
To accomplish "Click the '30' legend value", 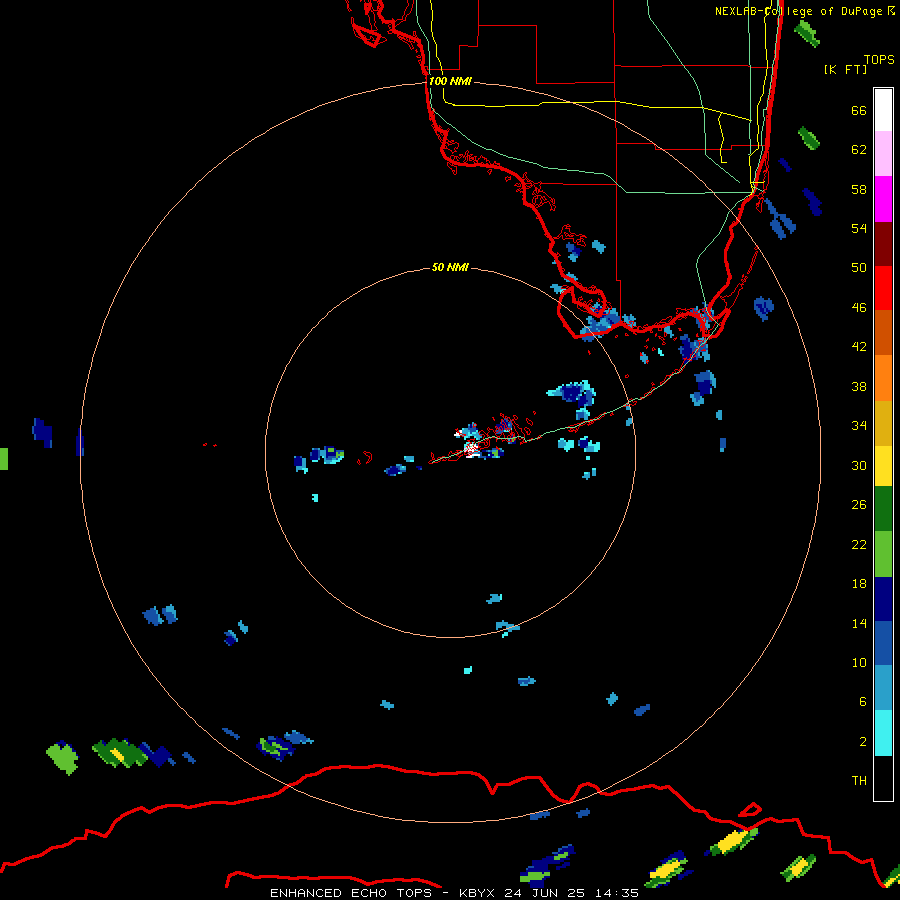I will click(x=859, y=465).
